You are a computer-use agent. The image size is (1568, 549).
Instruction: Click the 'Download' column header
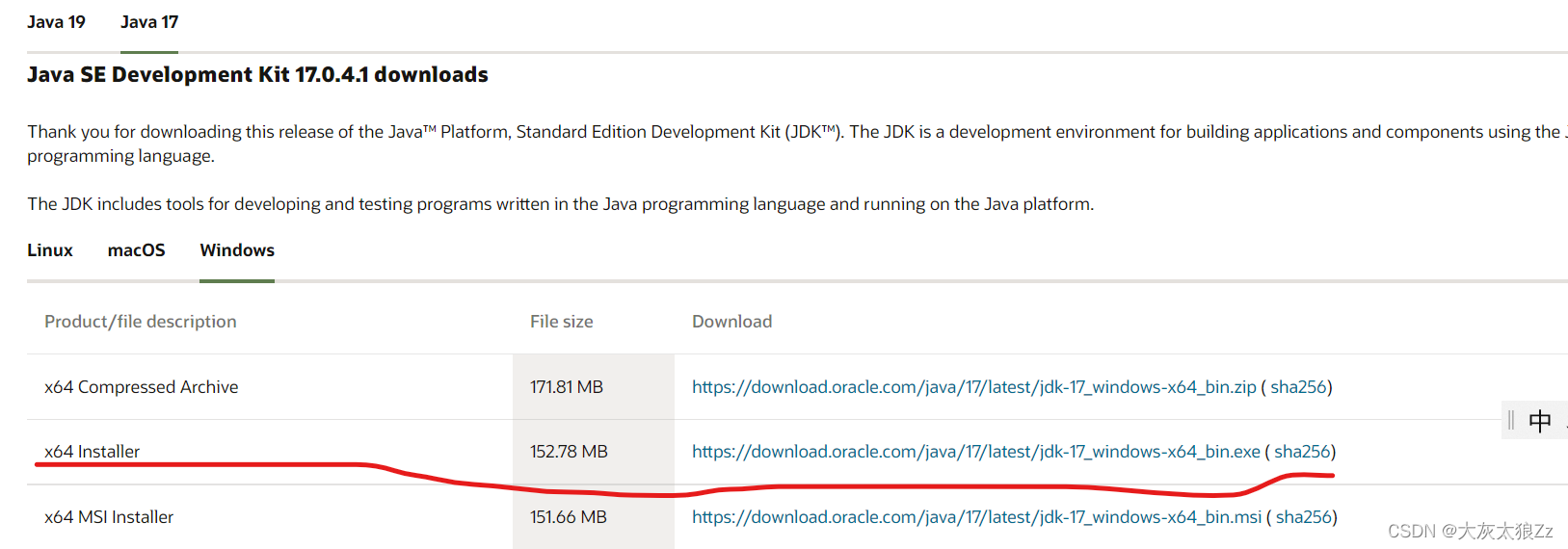tap(731, 322)
